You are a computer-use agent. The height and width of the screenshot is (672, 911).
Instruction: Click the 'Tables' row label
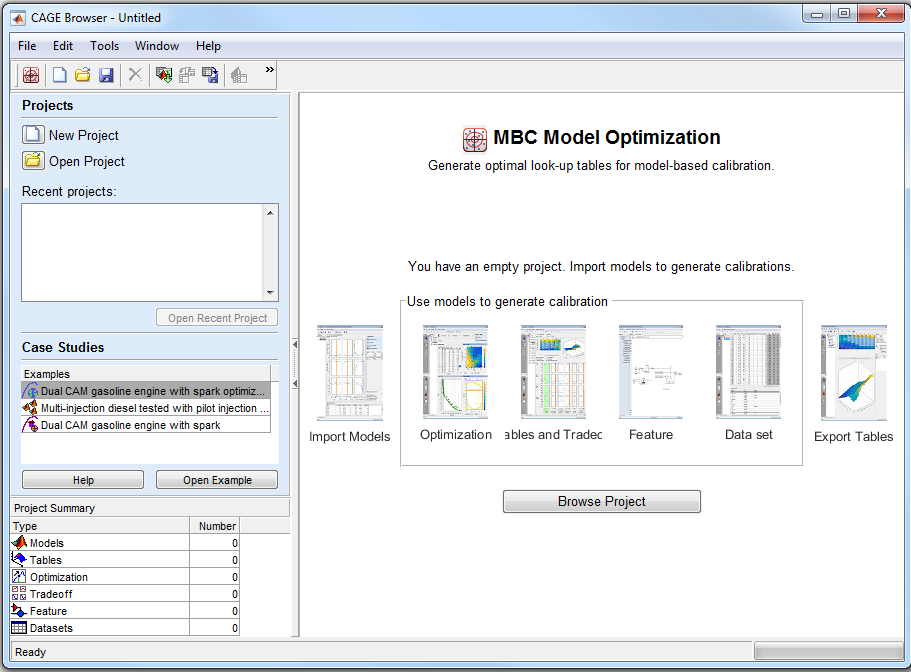[46, 560]
